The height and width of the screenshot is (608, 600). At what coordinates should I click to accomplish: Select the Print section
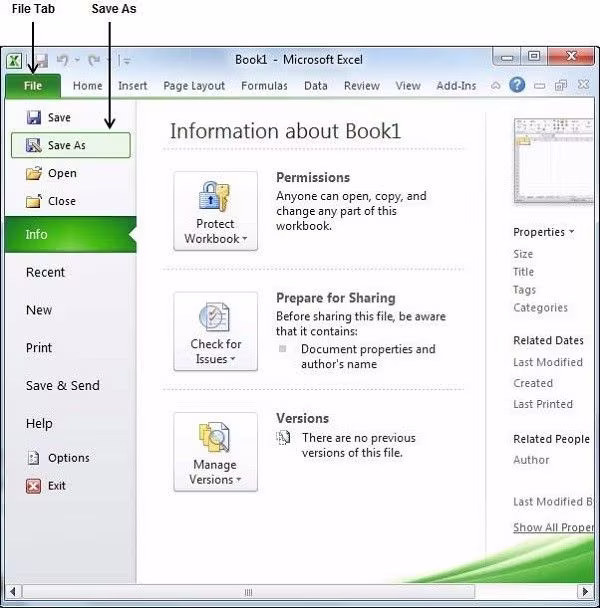click(x=71, y=348)
